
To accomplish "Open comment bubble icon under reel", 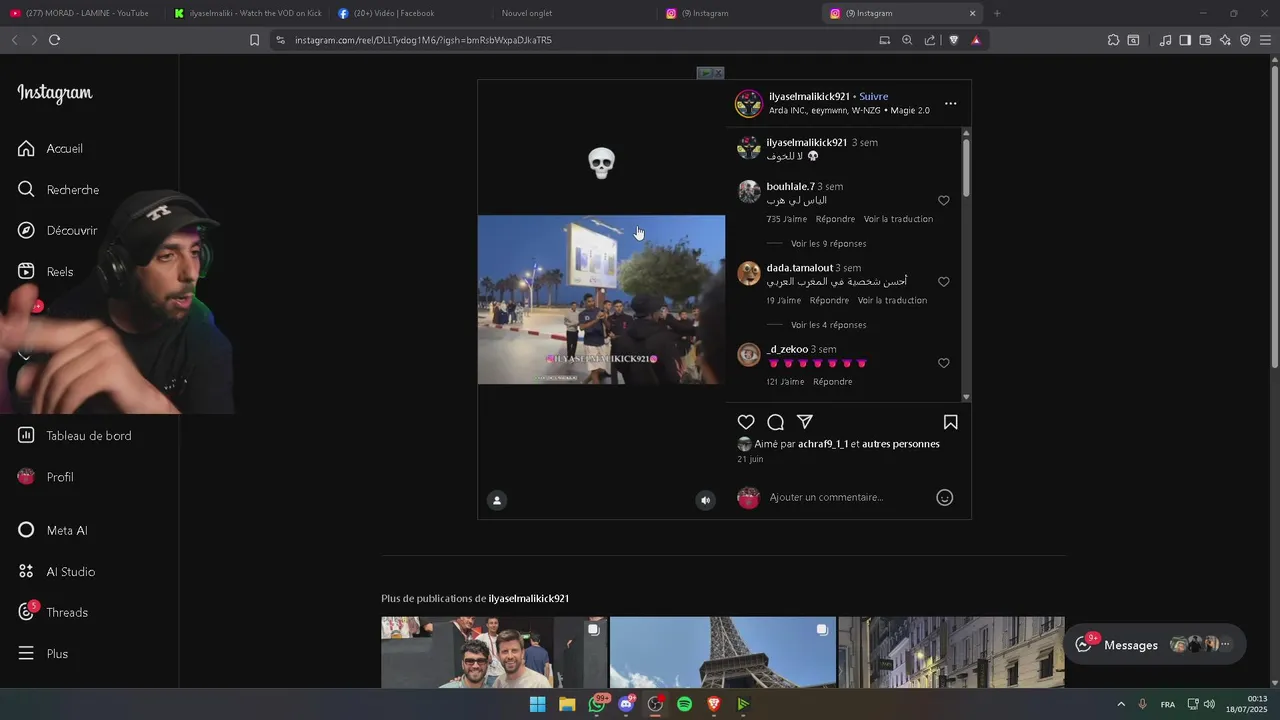I will [x=775, y=422].
